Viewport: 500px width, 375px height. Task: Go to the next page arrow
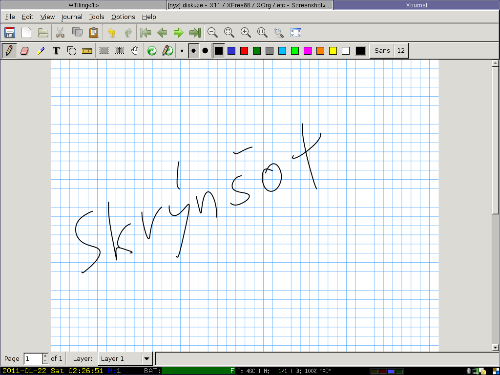pyautogui.click(x=179, y=32)
